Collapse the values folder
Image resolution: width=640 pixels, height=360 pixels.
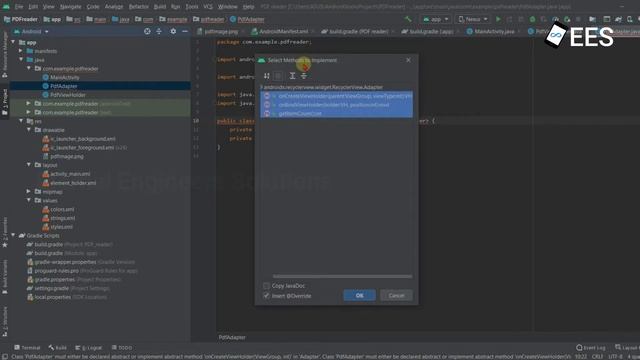pyautogui.click(x=29, y=200)
